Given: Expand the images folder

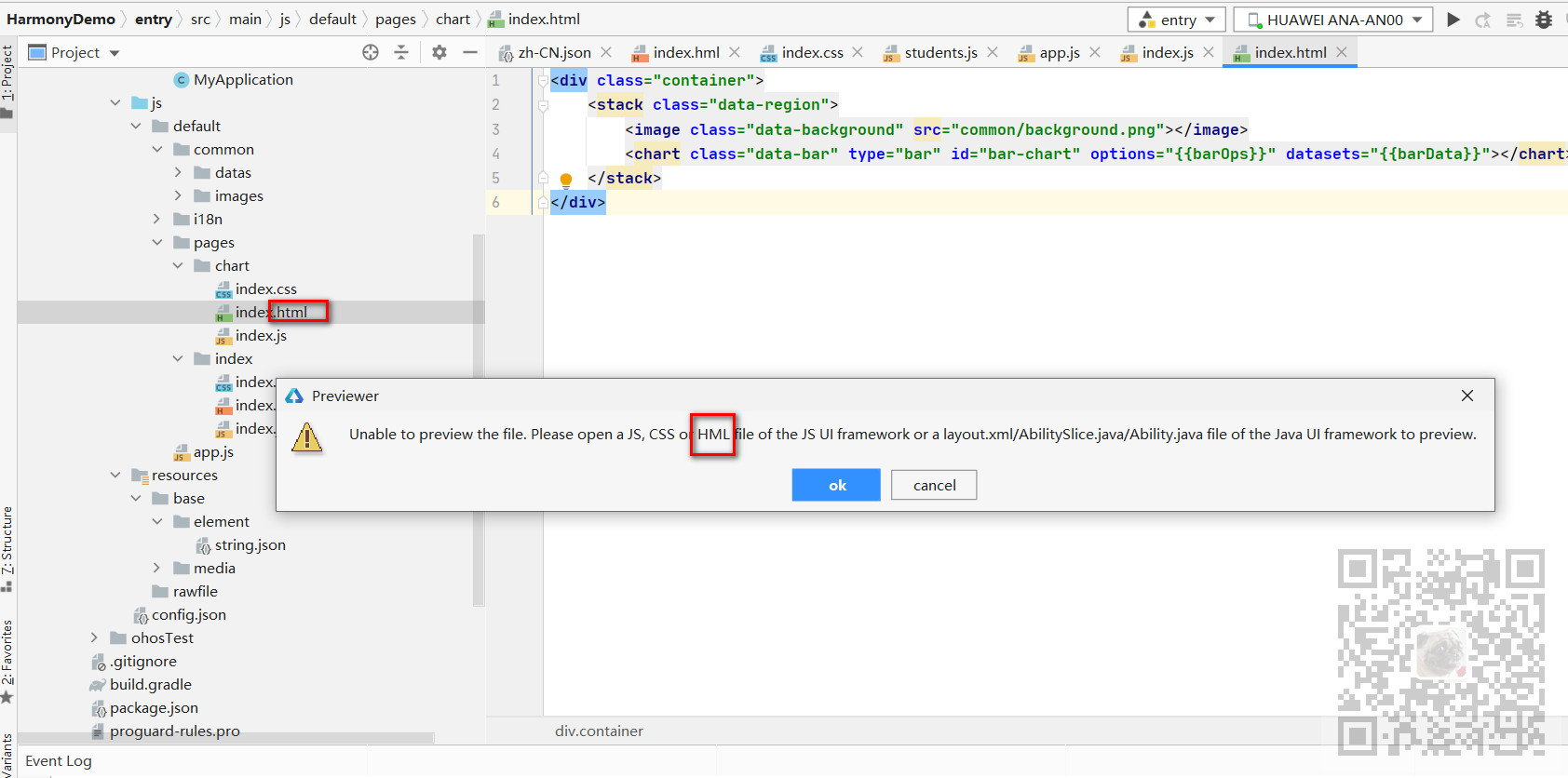Looking at the screenshot, I should pyautogui.click(x=178, y=196).
